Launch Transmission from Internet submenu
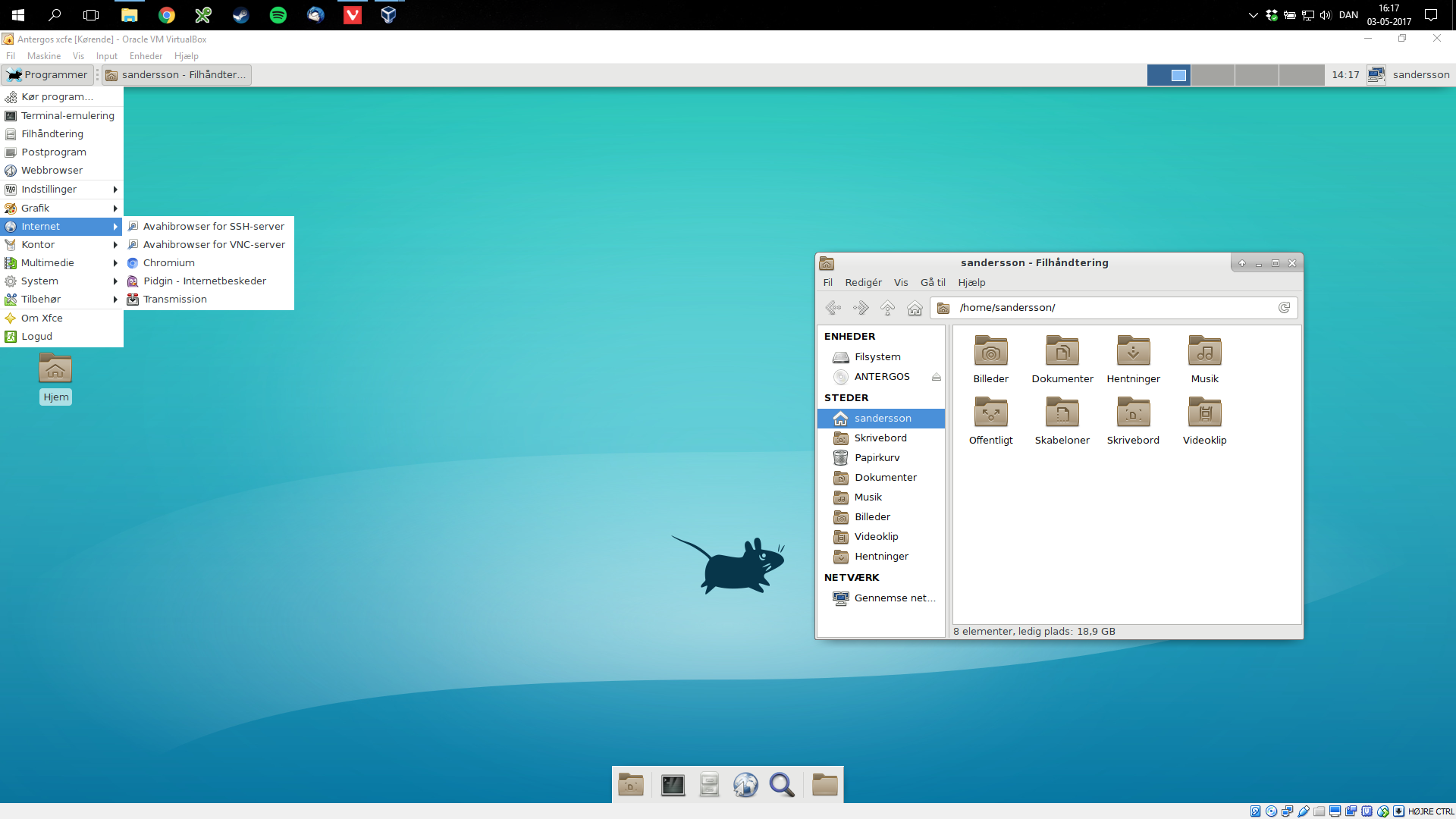Viewport: 1456px width, 819px height. 209,300
